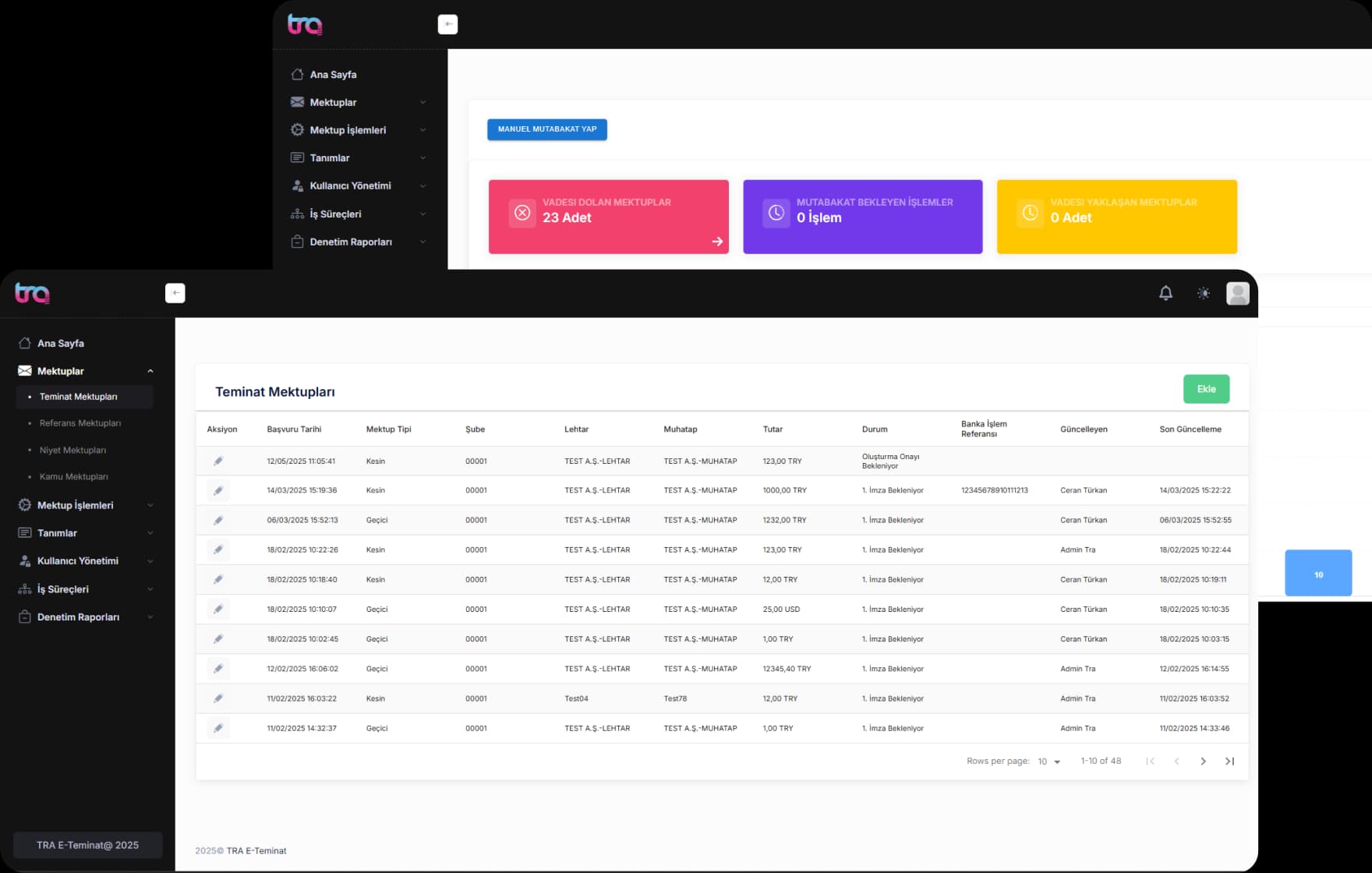Viewport: 1372px width, 873px height.
Task: Click edit pencil for 12/05/2025 application row
Action: tap(218, 461)
